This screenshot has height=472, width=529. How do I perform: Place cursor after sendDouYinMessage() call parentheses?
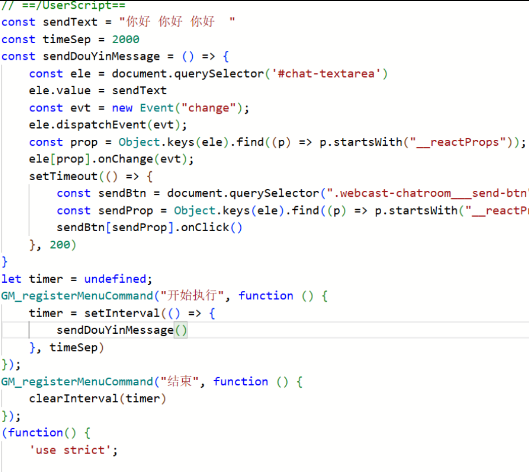(x=187, y=330)
